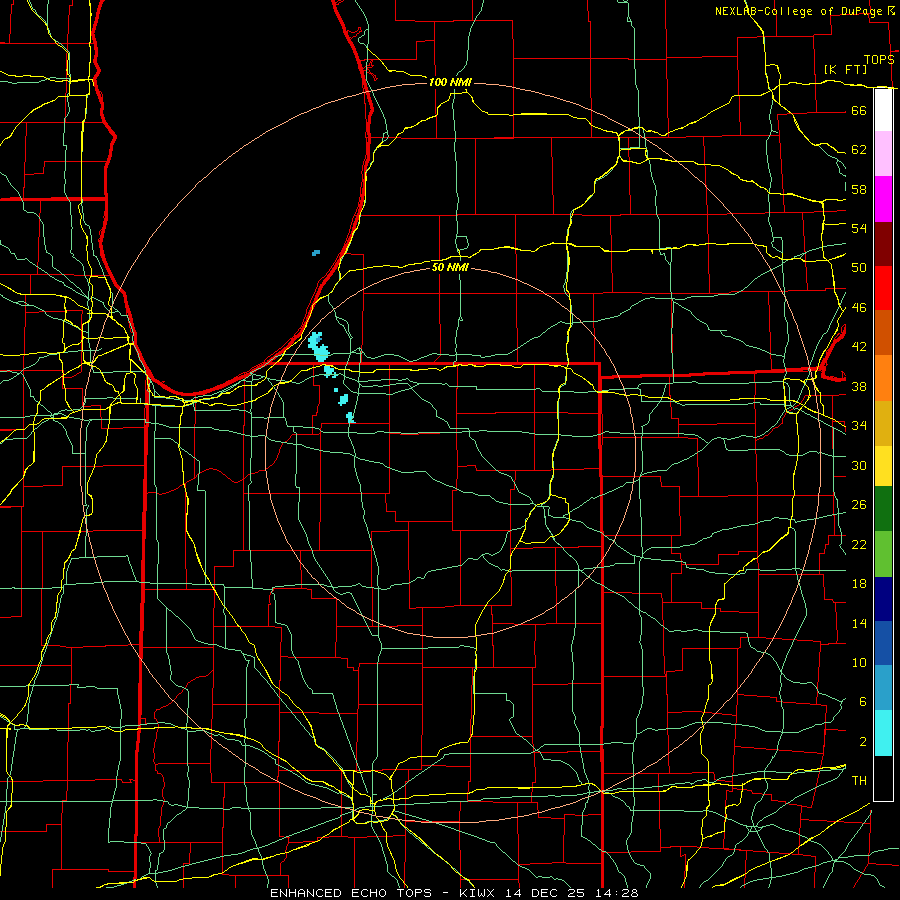
Task: Select the sky blue legend swatch
Action: tap(883, 688)
